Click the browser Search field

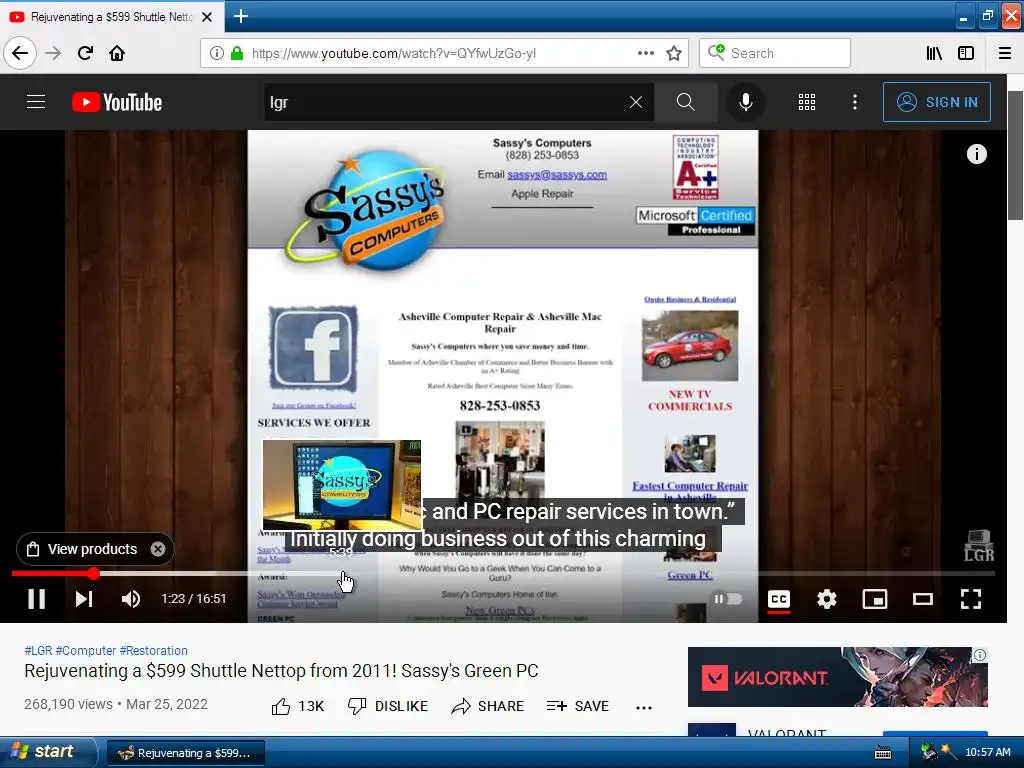pos(775,54)
